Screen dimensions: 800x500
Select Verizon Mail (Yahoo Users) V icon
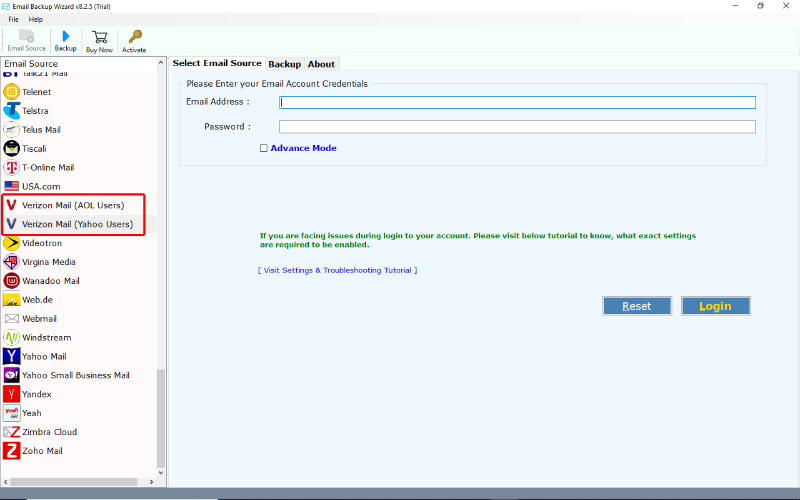coord(11,224)
